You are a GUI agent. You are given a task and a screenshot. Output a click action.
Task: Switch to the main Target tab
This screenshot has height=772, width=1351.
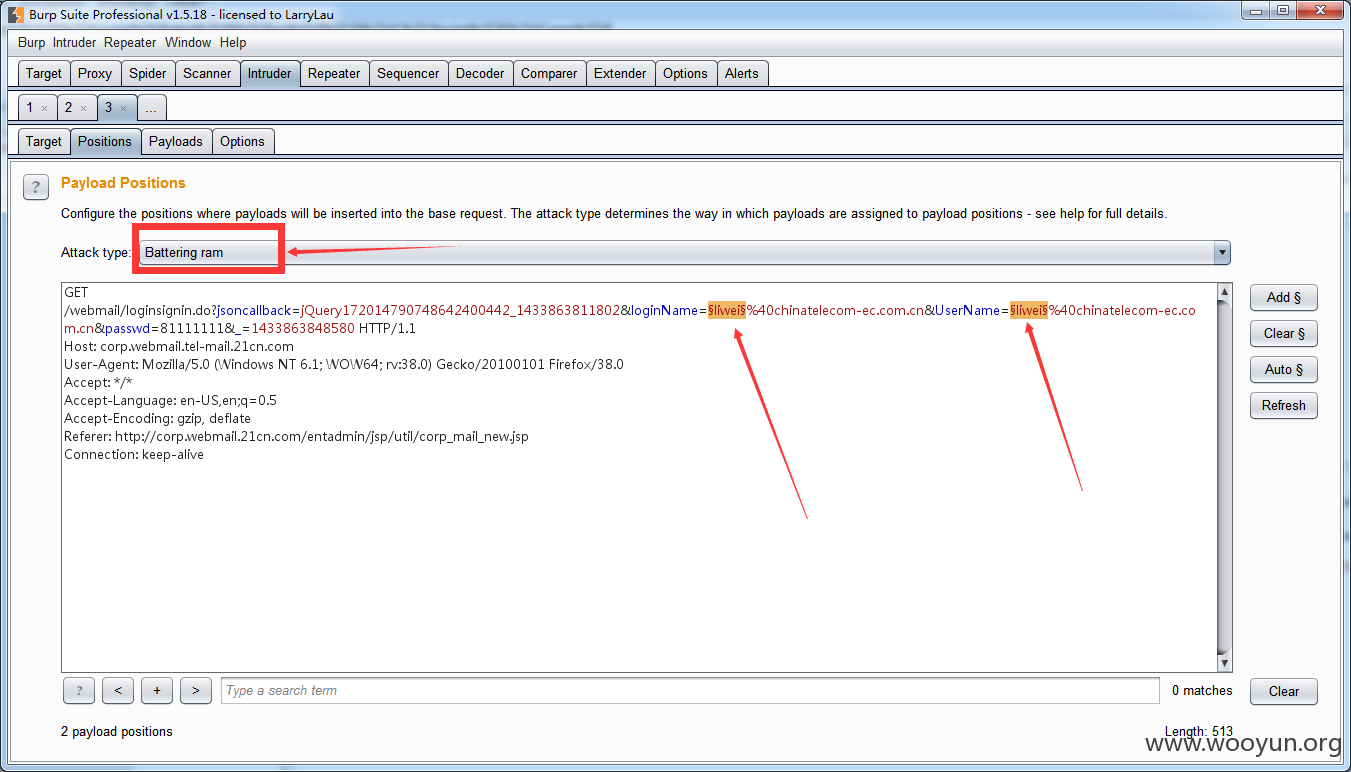(x=44, y=73)
